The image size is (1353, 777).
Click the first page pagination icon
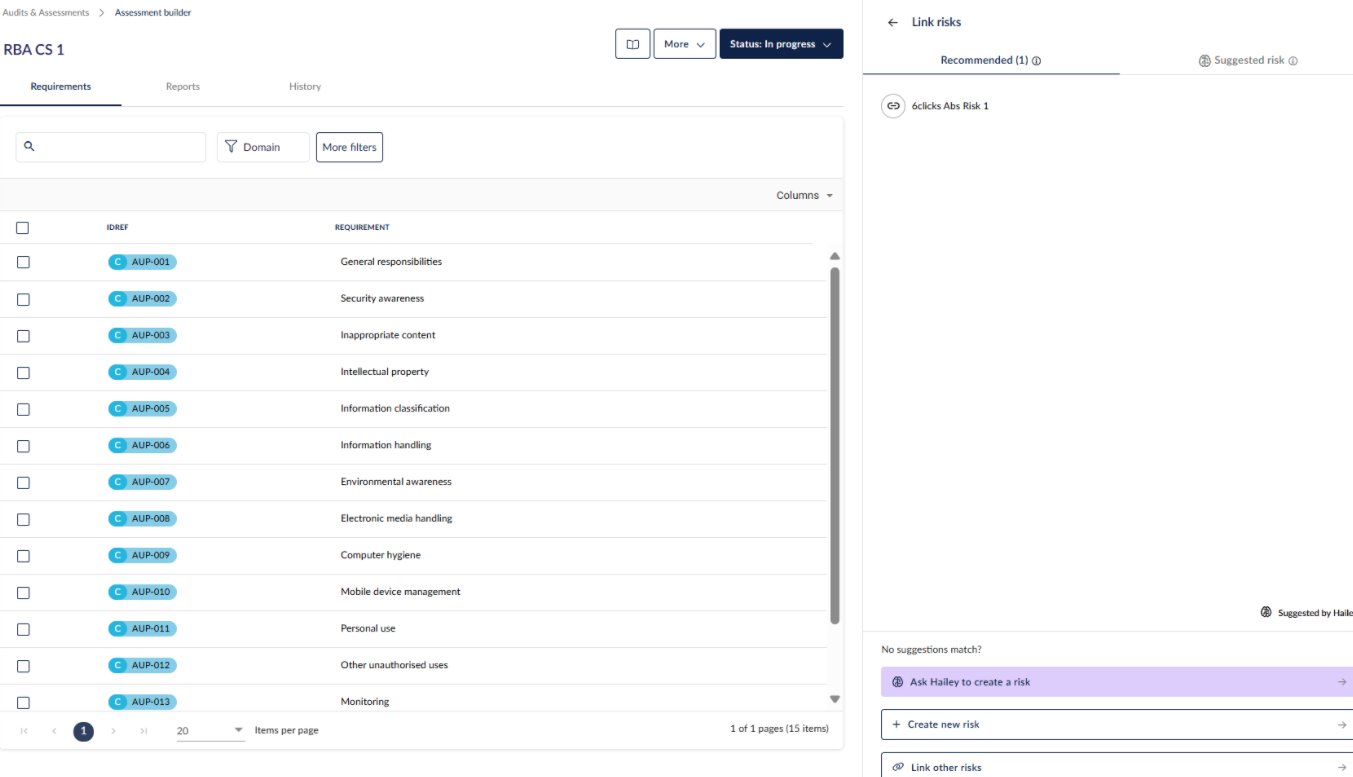[24, 731]
